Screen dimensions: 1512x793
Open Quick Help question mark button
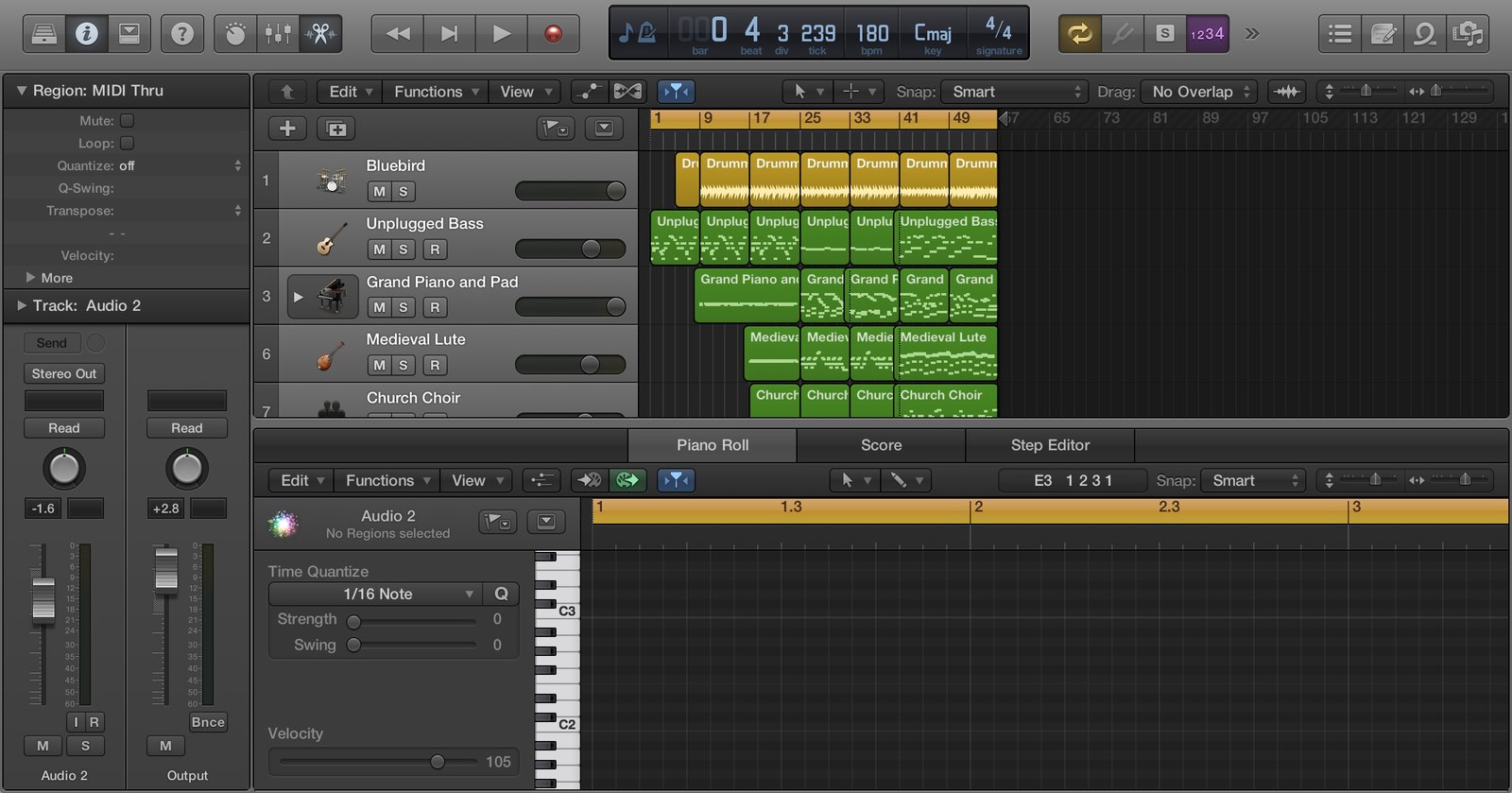(182, 34)
